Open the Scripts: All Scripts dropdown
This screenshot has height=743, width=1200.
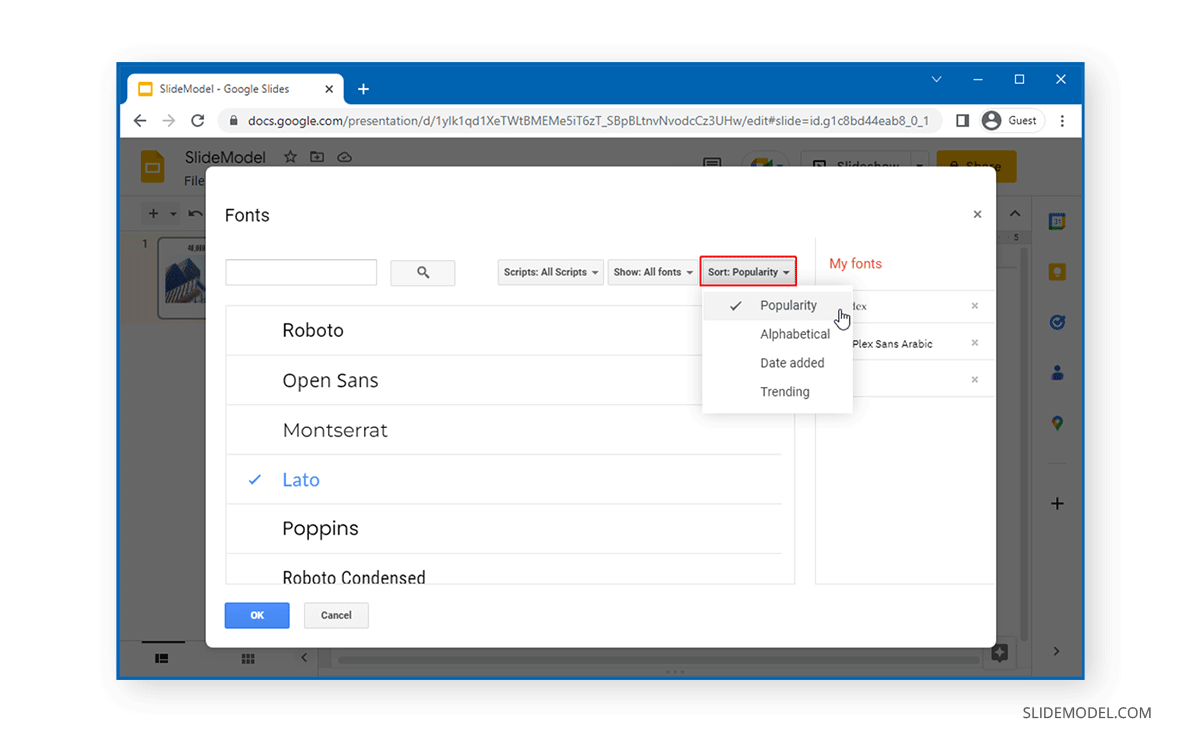550,271
